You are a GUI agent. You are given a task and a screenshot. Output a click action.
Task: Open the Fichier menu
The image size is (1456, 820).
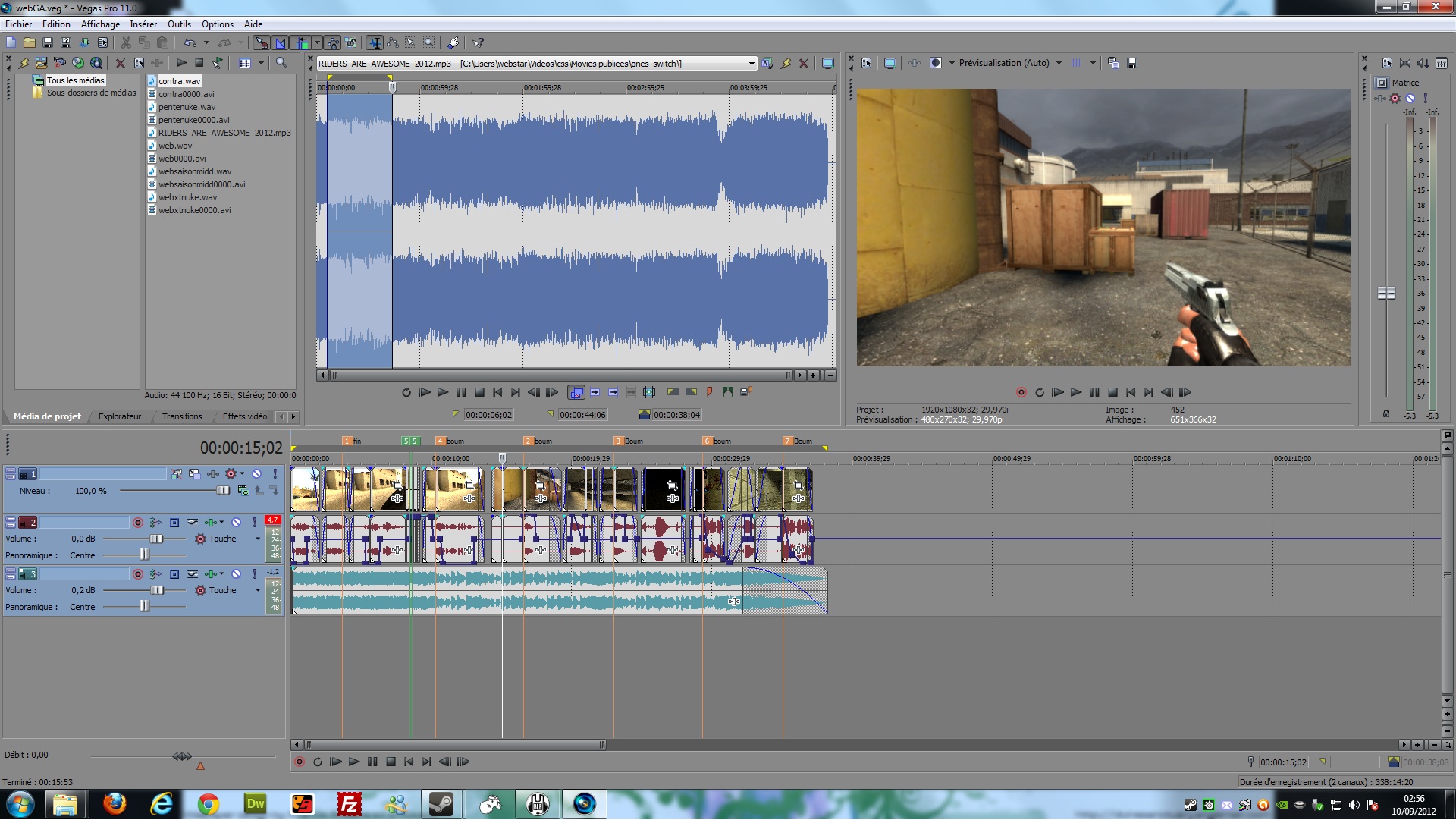click(18, 24)
